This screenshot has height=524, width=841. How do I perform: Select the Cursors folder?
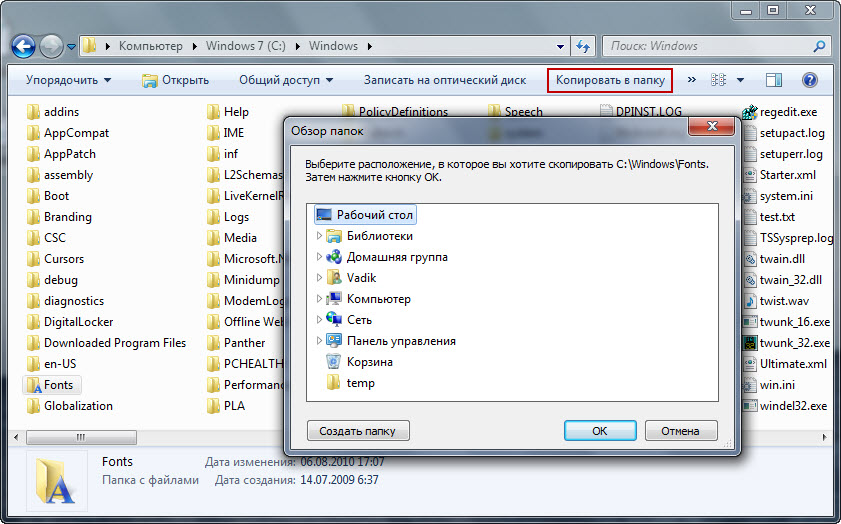click(x=55, y=259)
